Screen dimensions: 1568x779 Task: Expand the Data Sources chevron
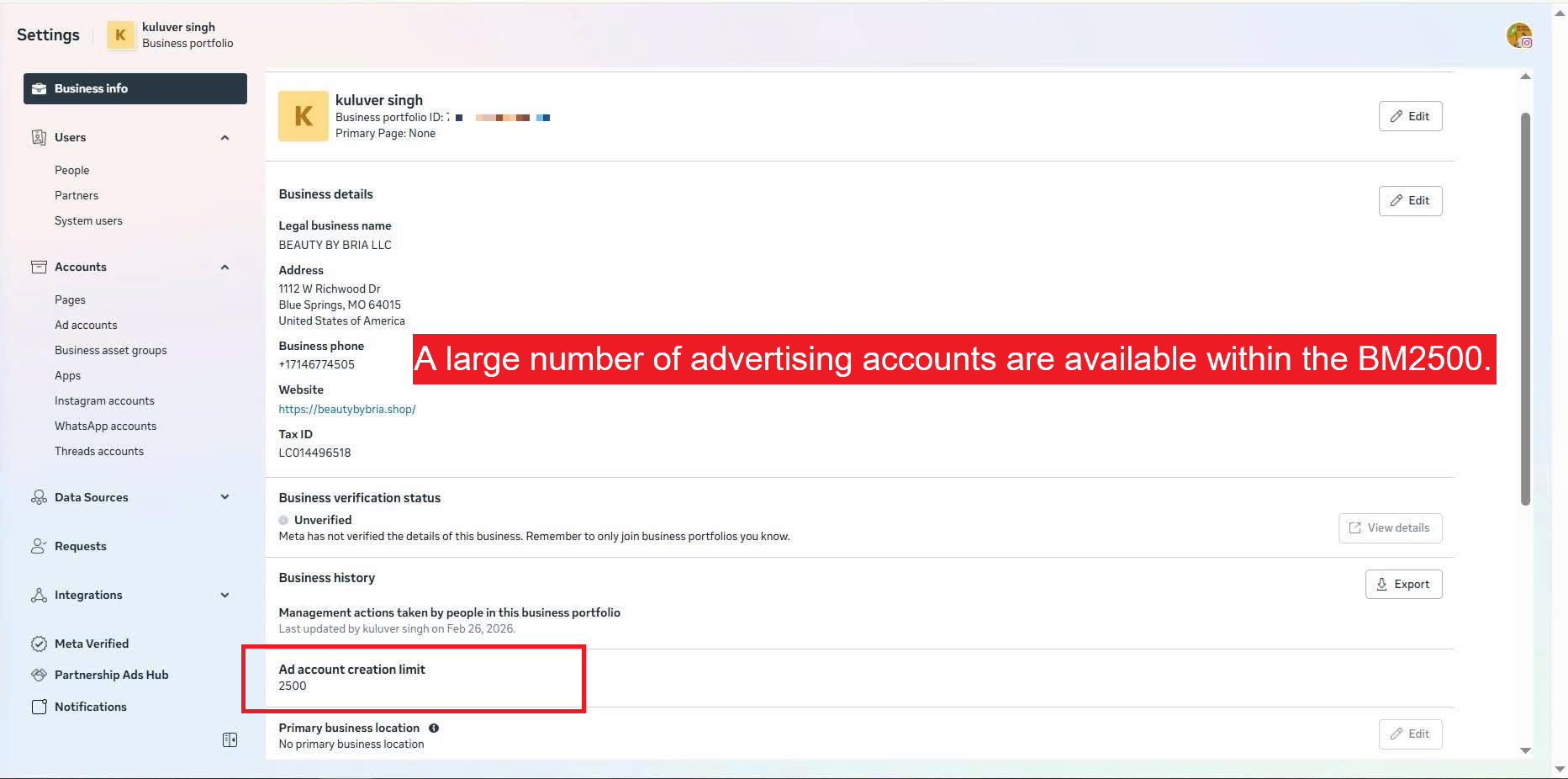coord(224,497)
